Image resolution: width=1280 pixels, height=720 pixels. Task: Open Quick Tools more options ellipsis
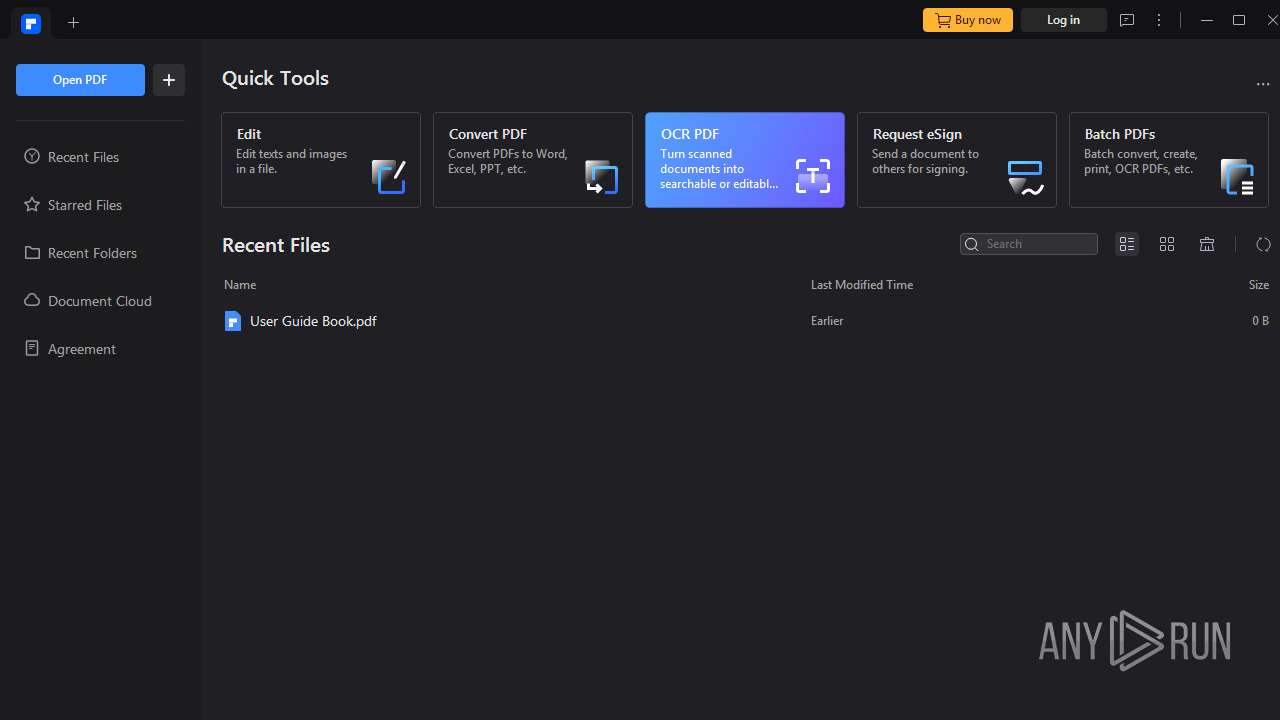1263,84
